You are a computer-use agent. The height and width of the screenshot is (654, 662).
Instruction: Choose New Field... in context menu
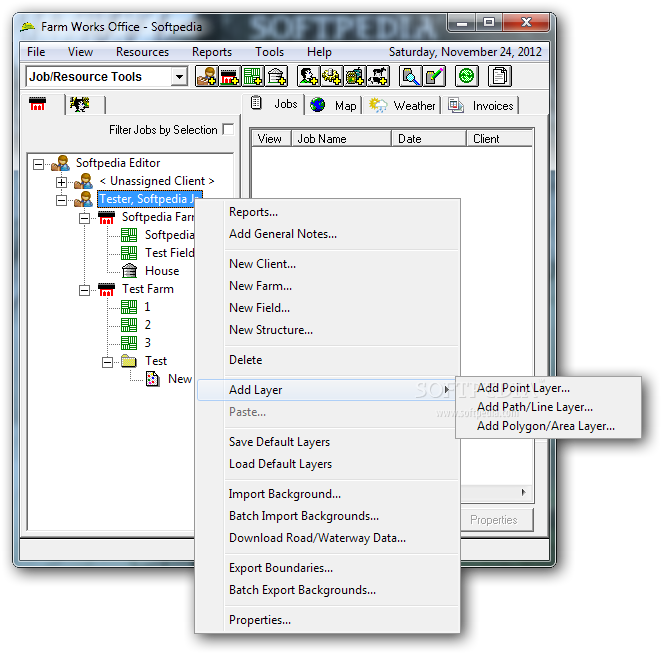(x=328, y=308)
